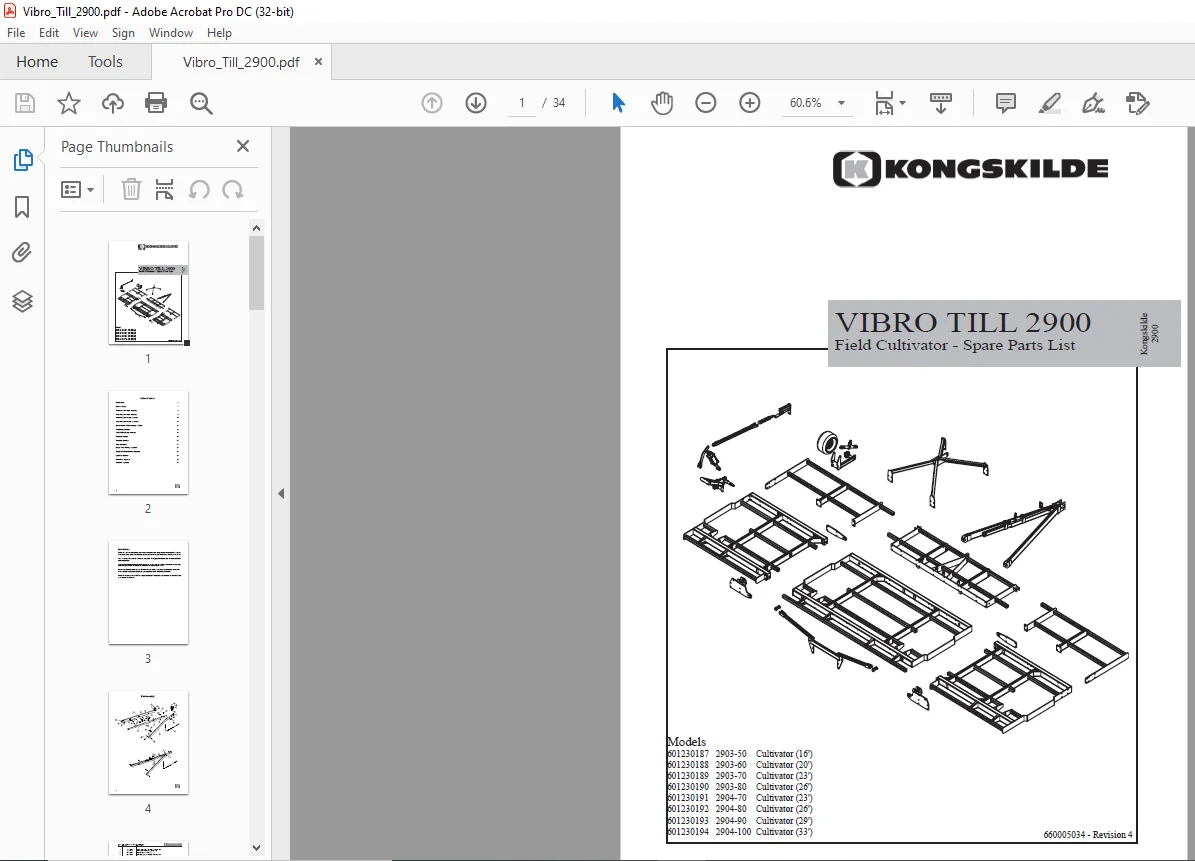Image resolution: width=1195 pixels, height=861 pixels.
Task: Zoom in with plus icon
Action: pyautogui.click(x=750, y=103)
